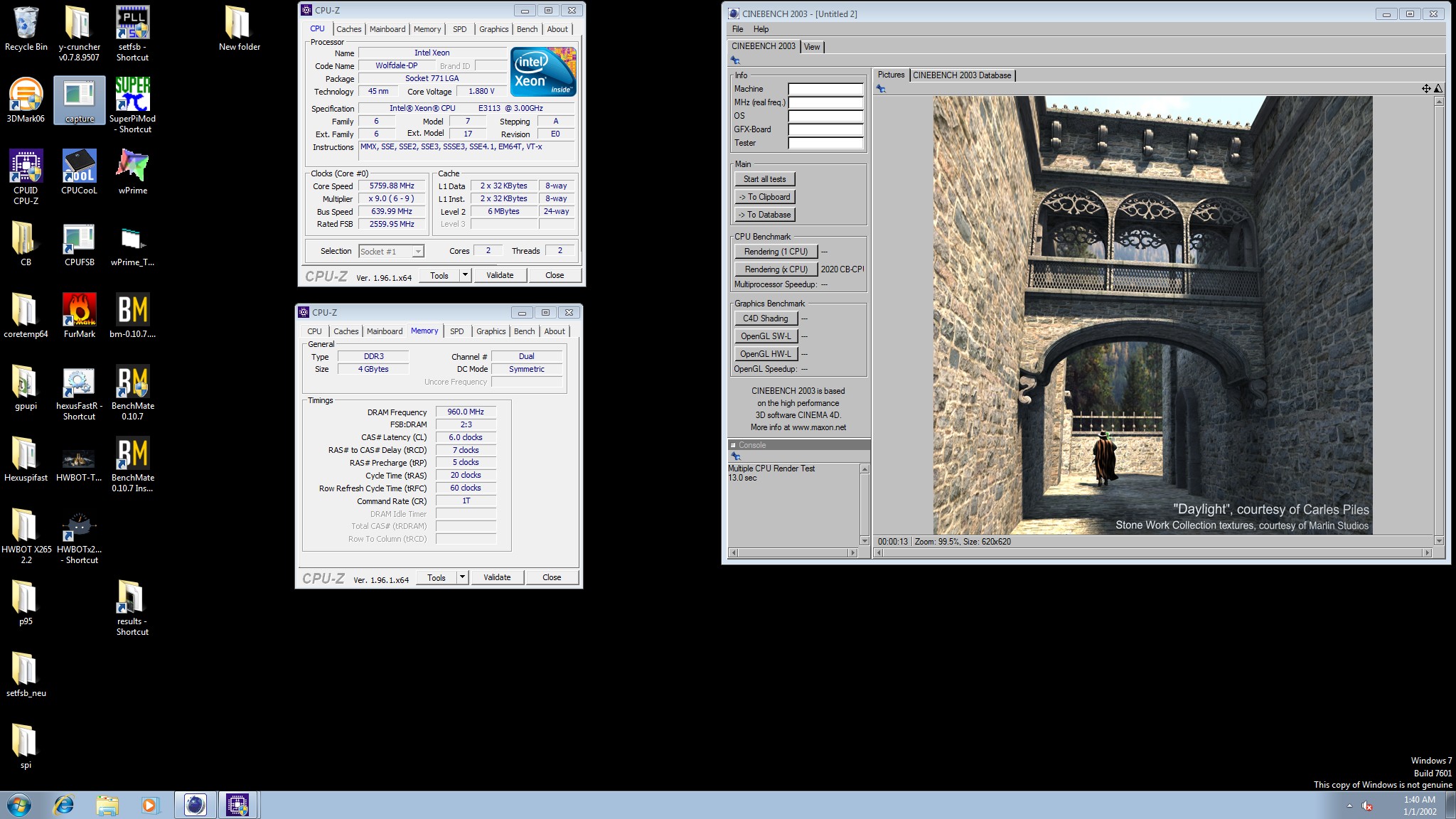Open the spi folder on desktop
Image resolution: width=1456 pixels, height=819 pixels.
click(26, 745)
